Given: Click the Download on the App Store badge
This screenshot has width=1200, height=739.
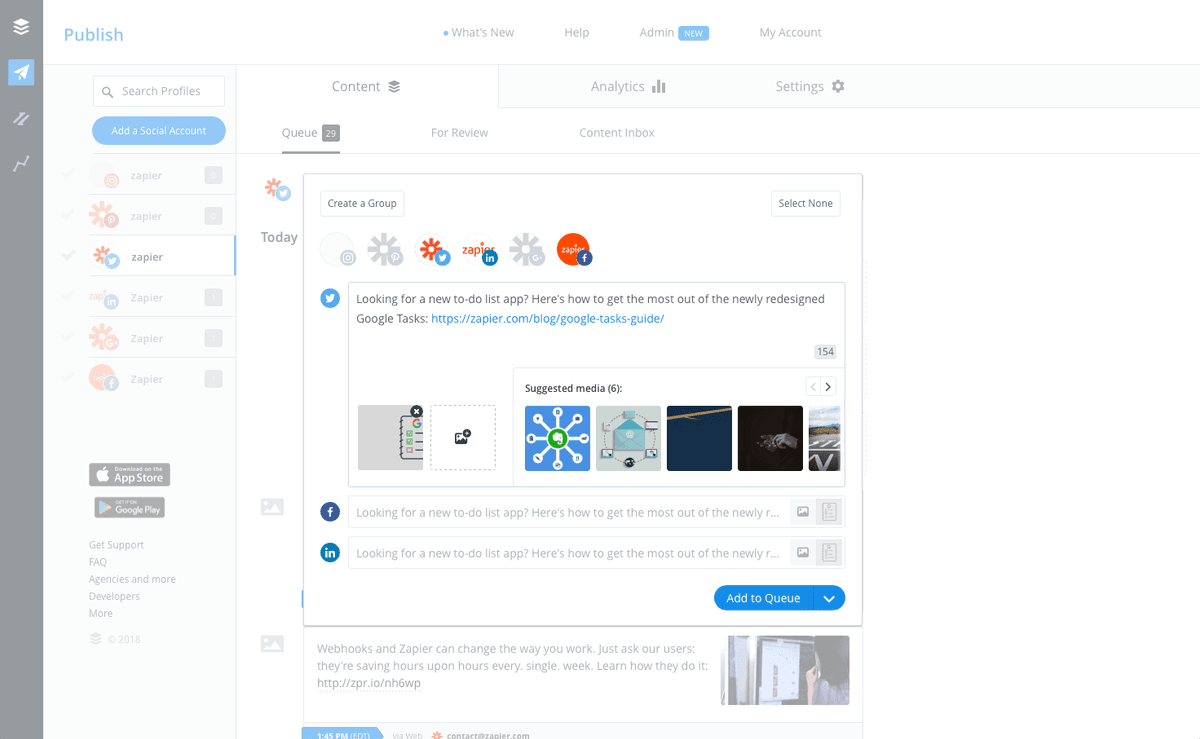Looking at the screenshot, I should [x=129, y=474].
